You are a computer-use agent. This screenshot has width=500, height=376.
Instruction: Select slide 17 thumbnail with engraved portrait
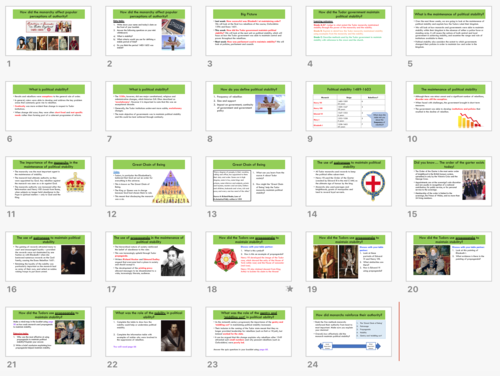(149, 257)
